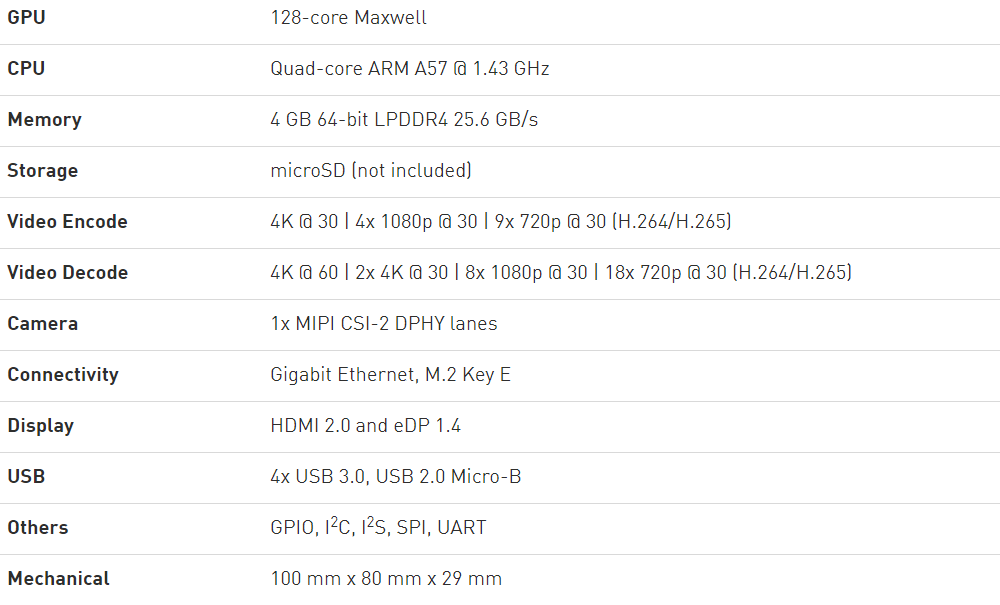Click the CPU row label
This screenshot has height=605, width=1000.
pos(26,69)
